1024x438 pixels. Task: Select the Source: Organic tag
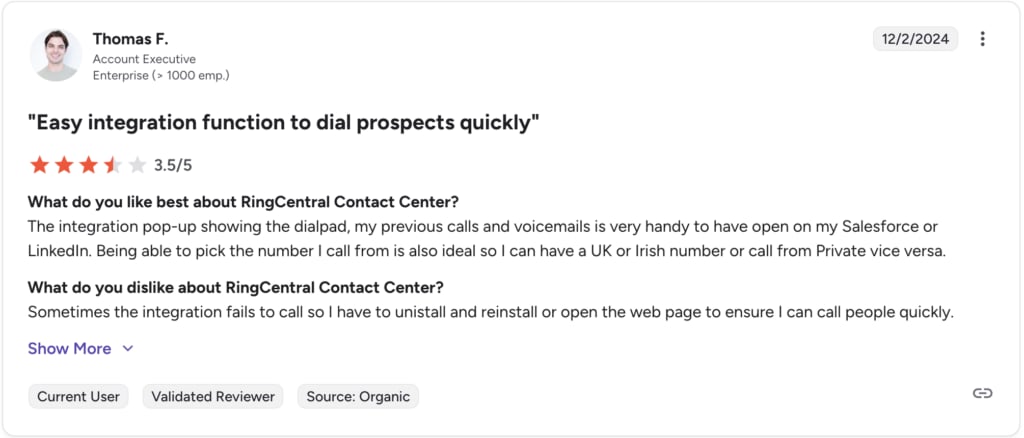358,396
